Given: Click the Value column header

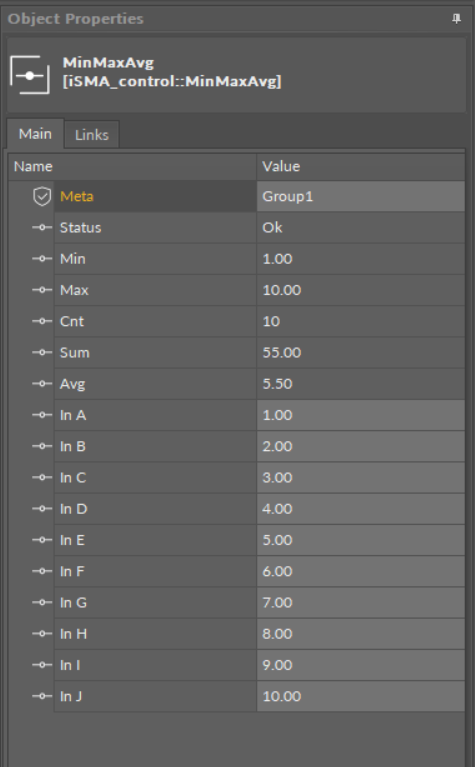Looking at the screenshot, I should click(x=361, y=166).
